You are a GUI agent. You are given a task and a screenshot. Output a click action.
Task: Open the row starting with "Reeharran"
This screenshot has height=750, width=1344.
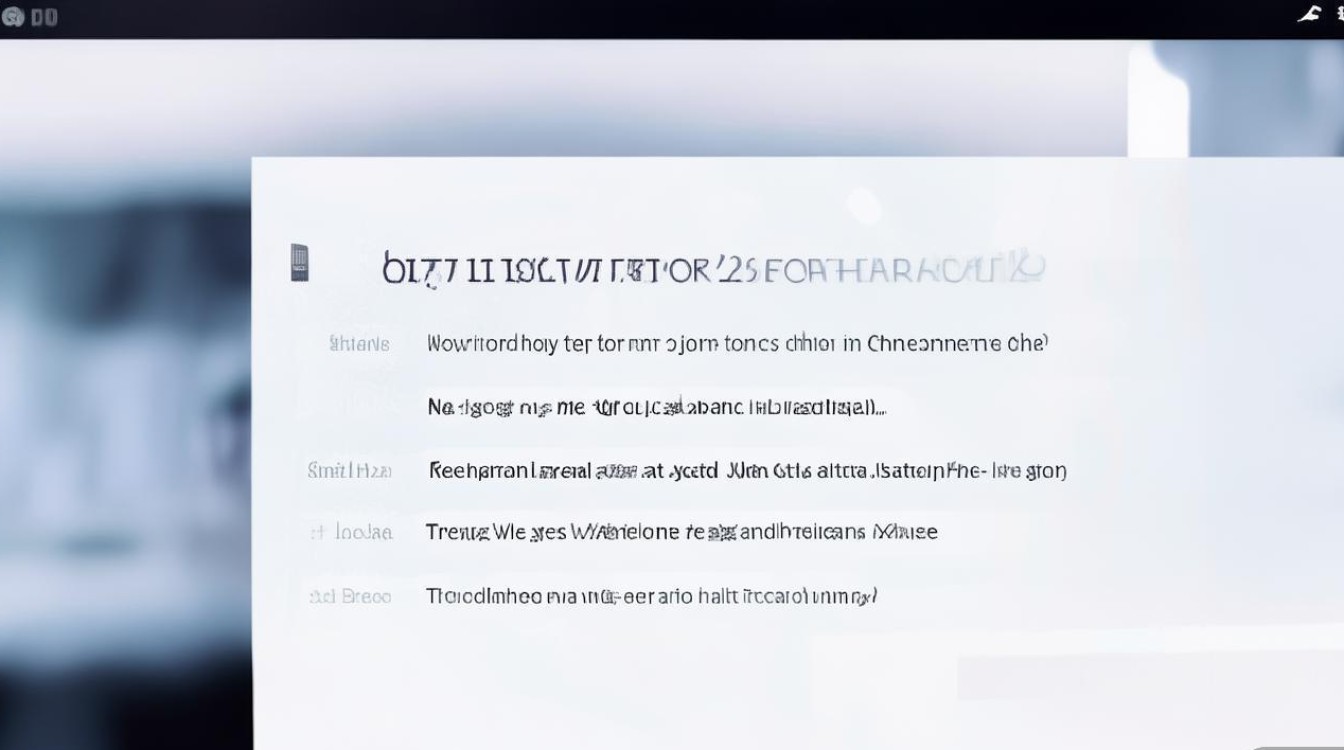(x=746, y=470)
